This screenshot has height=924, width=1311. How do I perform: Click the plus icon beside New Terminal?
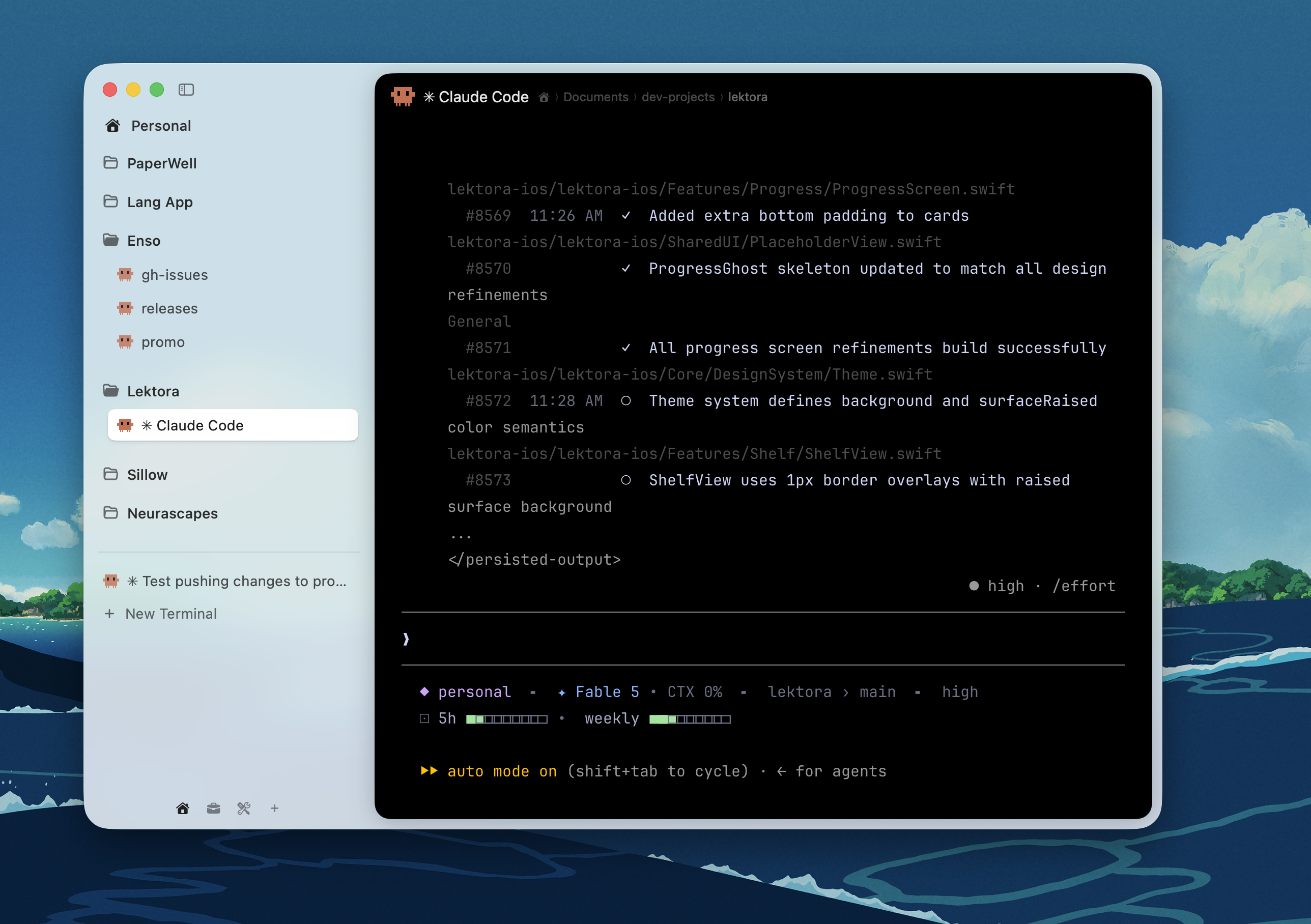click(x=109, y=614)
